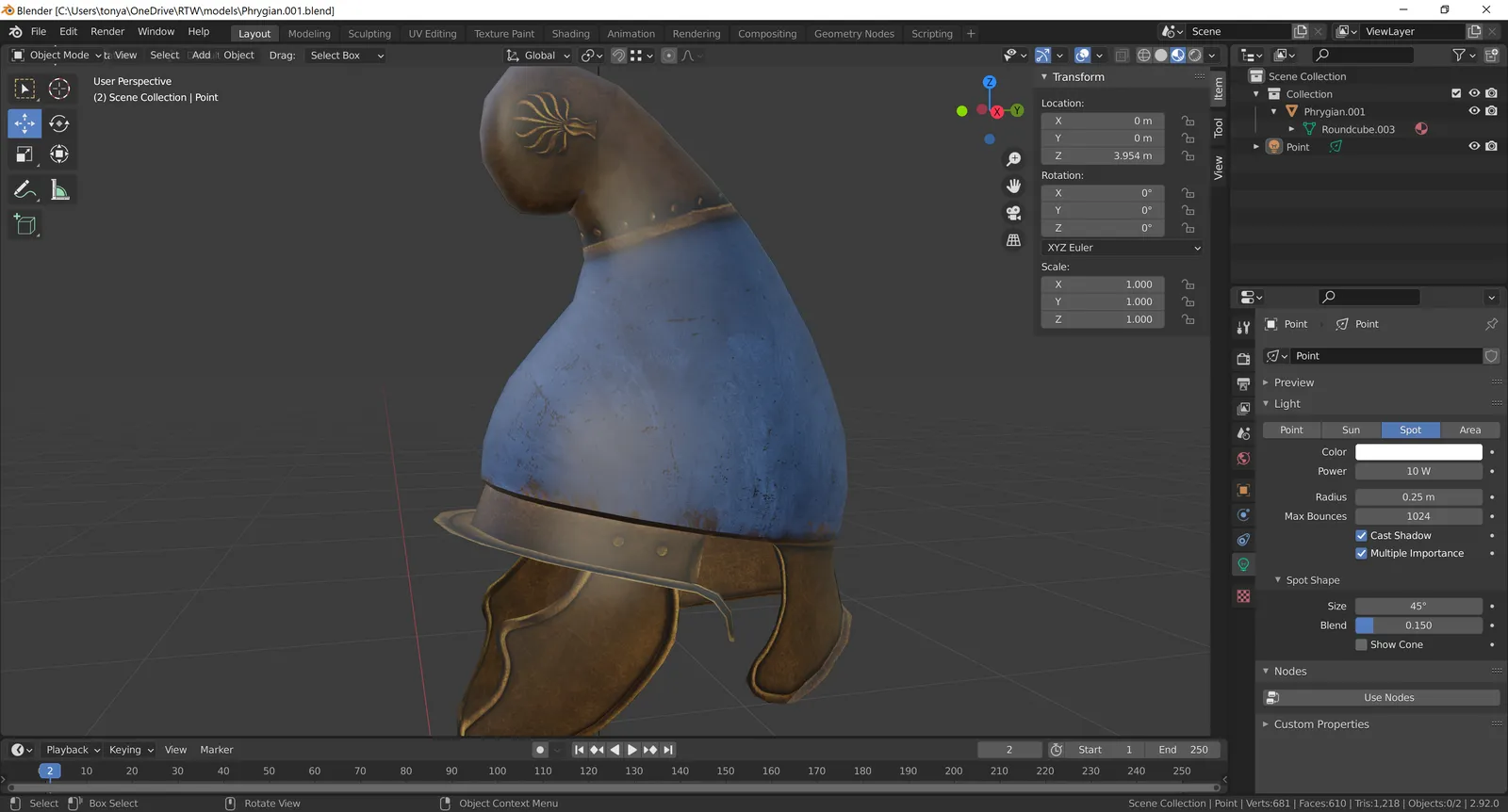
Task: Expand the Preview panel
Action: pyautogui.click(x=1293, y=382)
